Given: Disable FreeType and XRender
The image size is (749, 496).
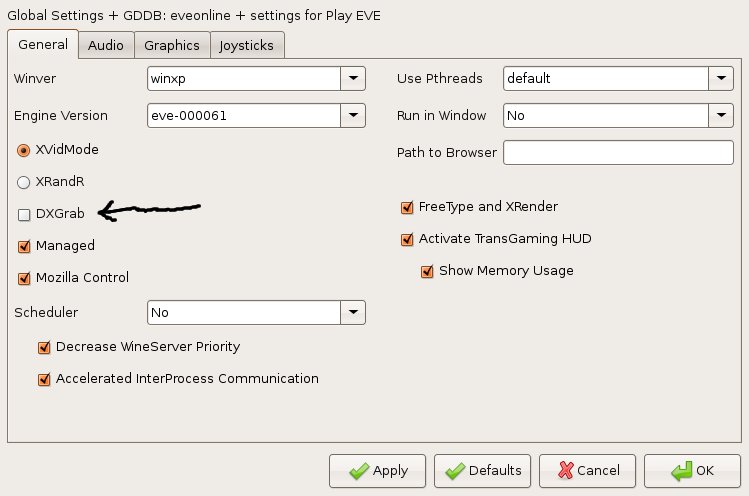Looking at the screenshot, I should [x=407, y=207].
